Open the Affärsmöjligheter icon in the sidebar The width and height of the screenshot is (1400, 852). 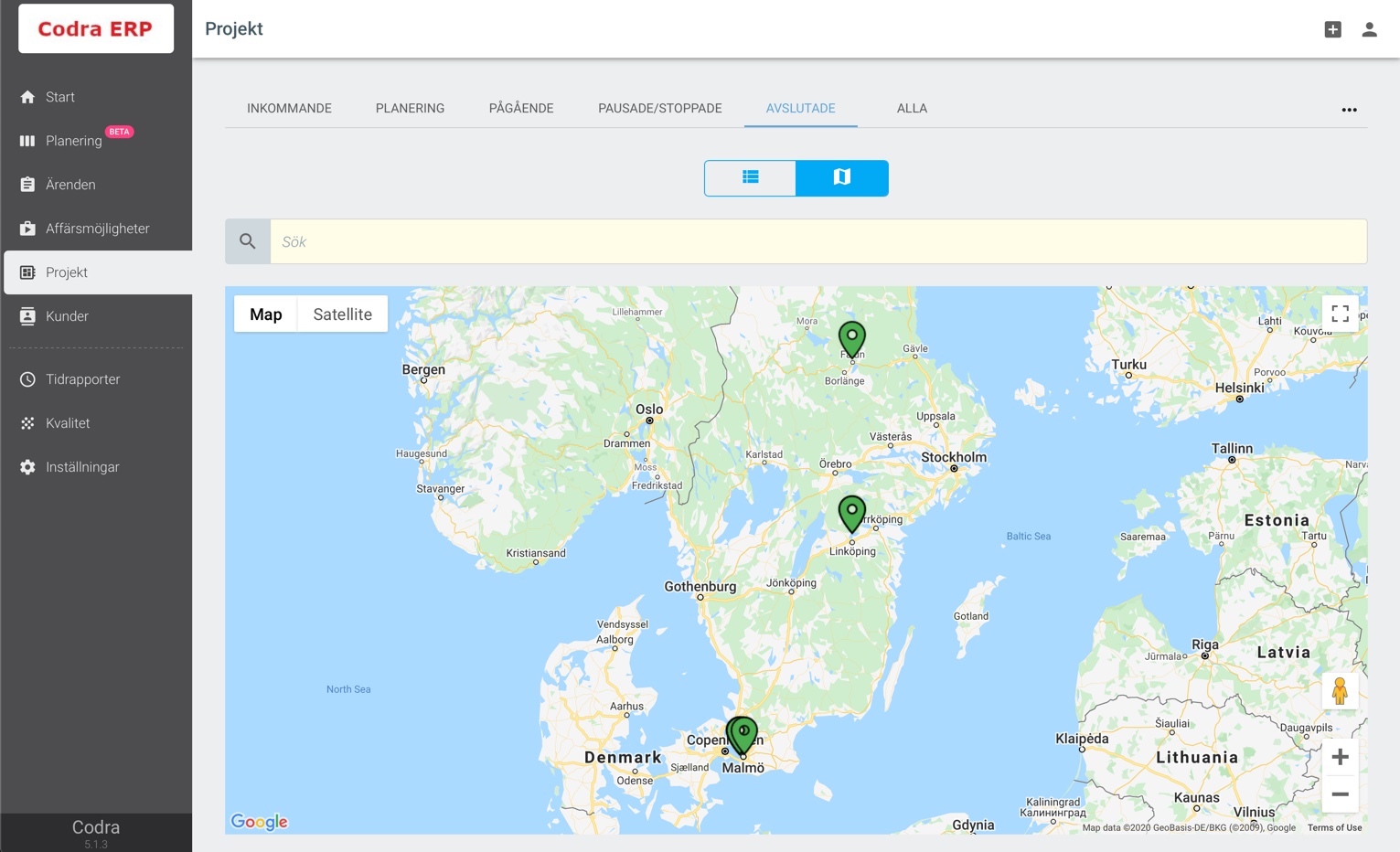27,229
